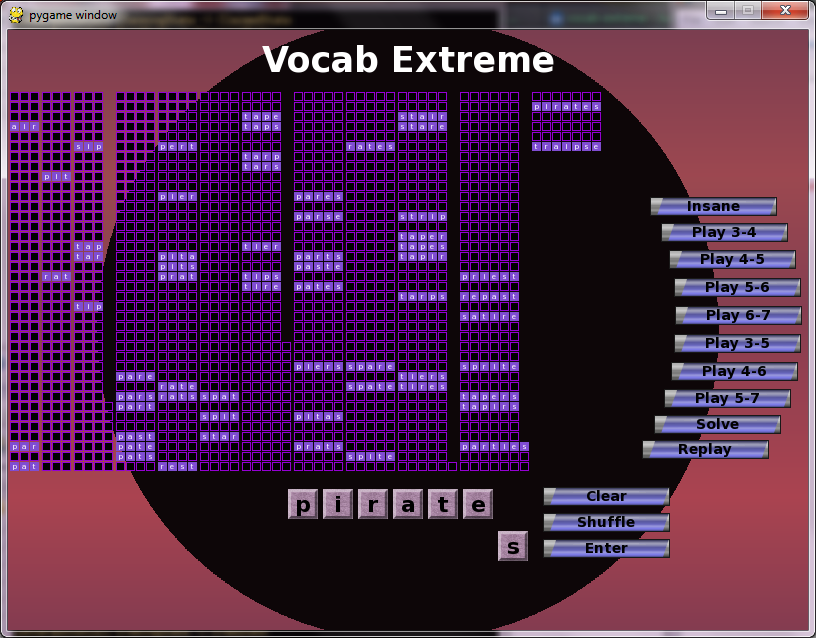Screen dimensions: 816x638
Task: Click the separate 's' letter tile
Action: pyautogui.click(x=513, y=547)
